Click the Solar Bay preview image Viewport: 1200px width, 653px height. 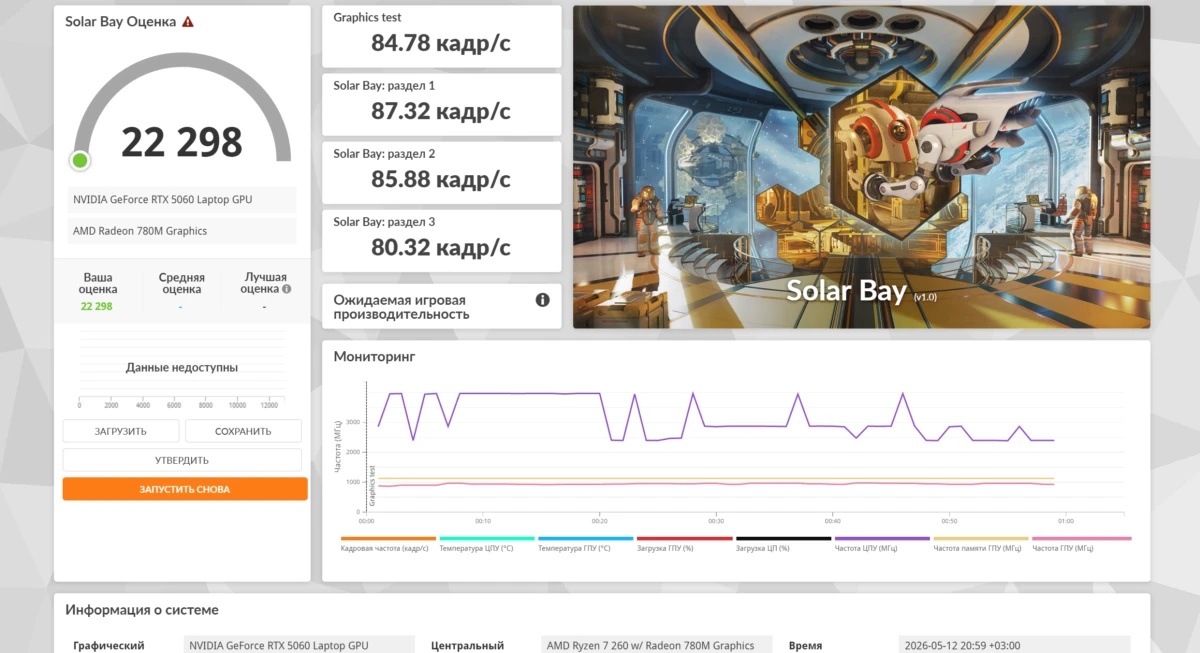(861, 167)
